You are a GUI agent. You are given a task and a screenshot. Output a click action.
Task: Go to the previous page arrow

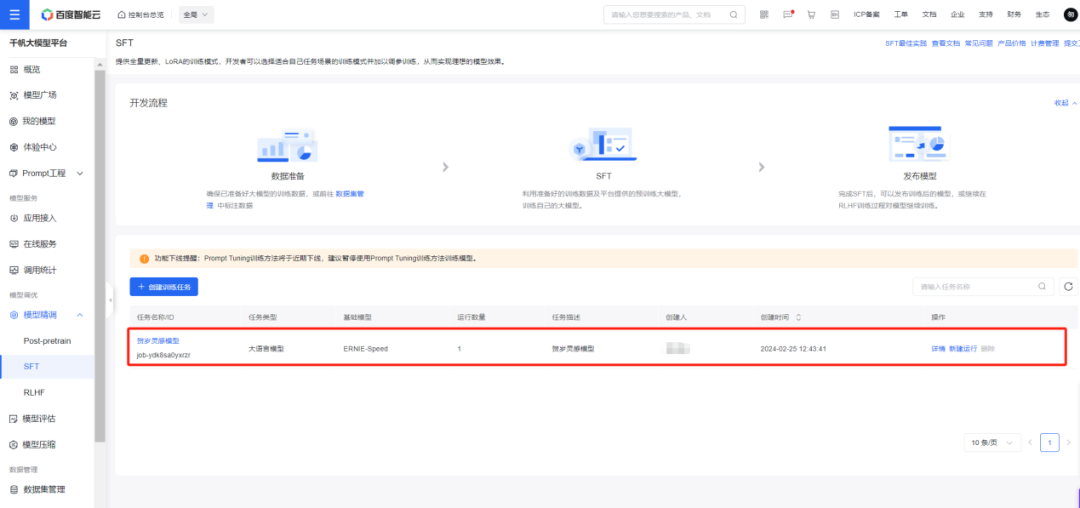1030,442
